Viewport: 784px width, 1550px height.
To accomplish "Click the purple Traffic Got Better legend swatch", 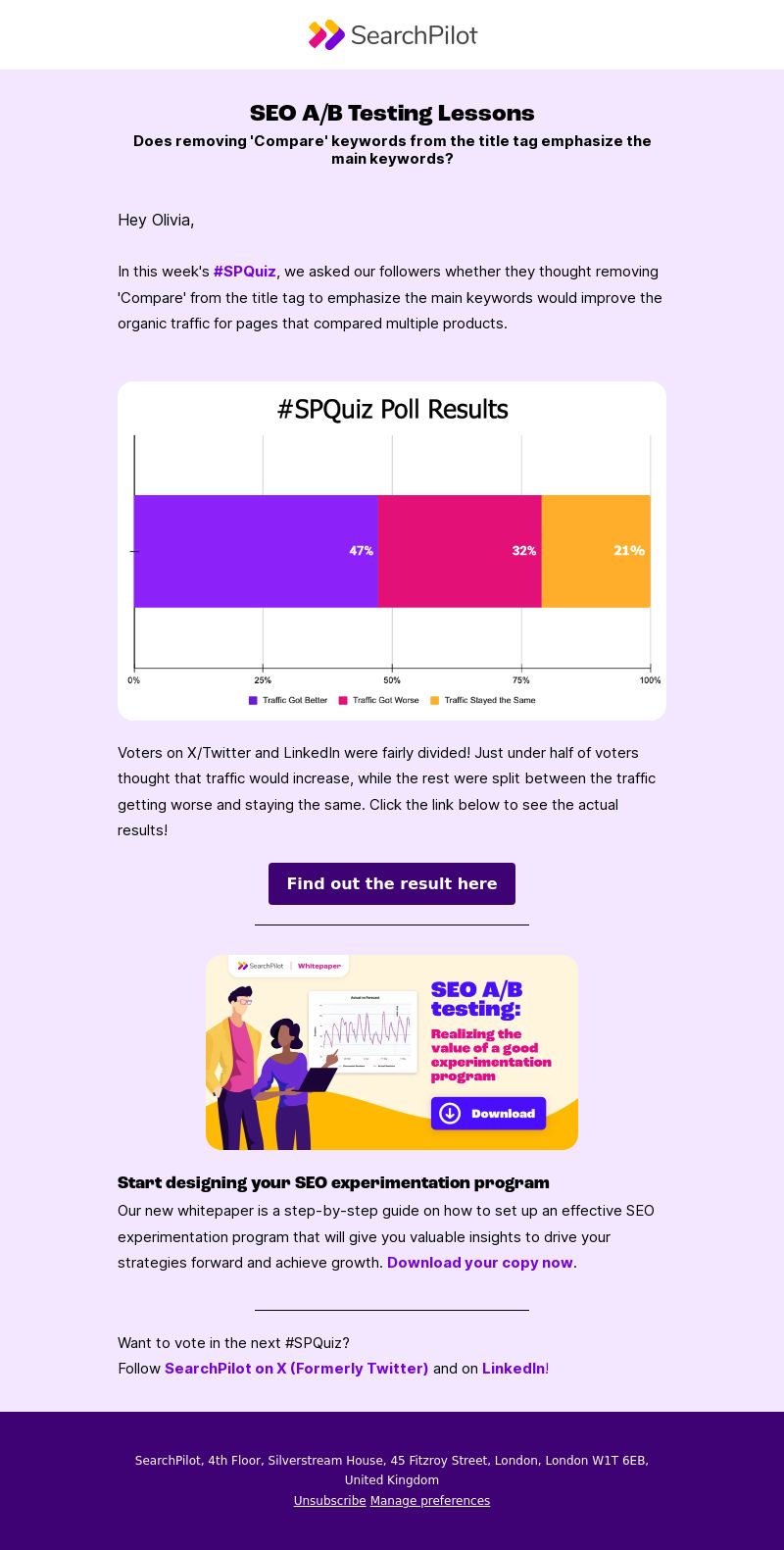I will point(253,701).
